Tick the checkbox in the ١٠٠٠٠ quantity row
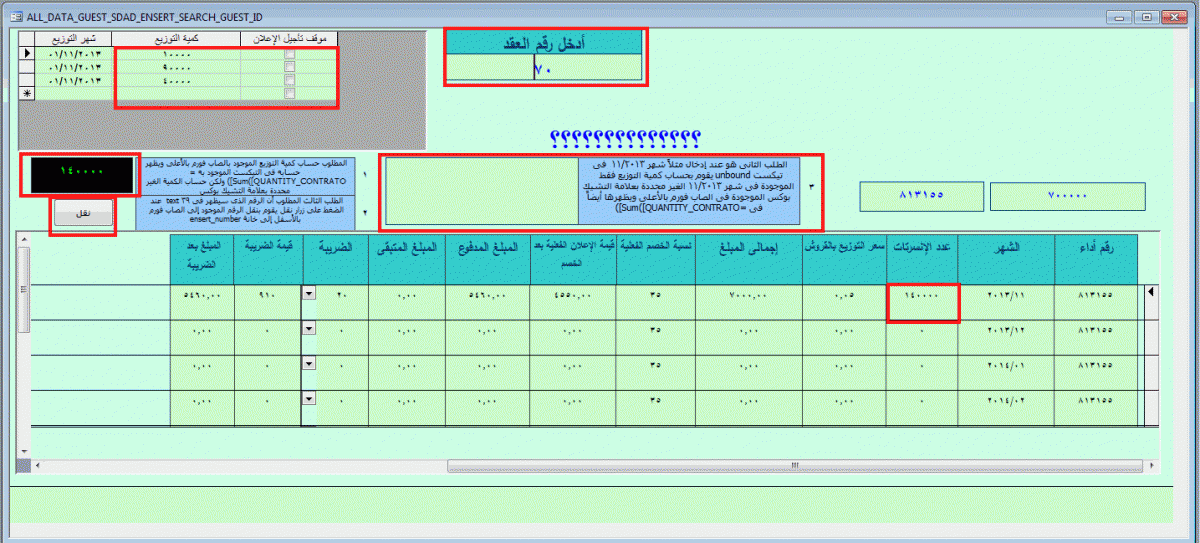Screen dimensions: 1200x543 [x=289, y=53]
